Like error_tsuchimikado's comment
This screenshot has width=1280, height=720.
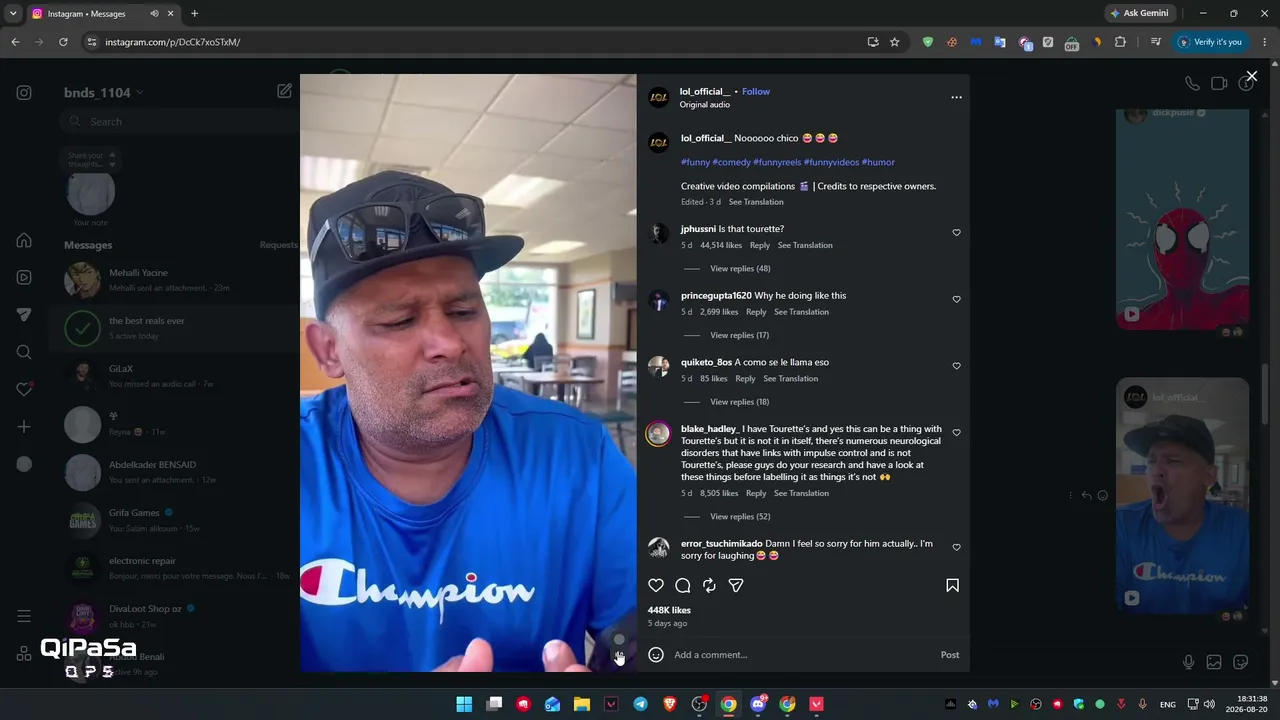tap(956, 547)
